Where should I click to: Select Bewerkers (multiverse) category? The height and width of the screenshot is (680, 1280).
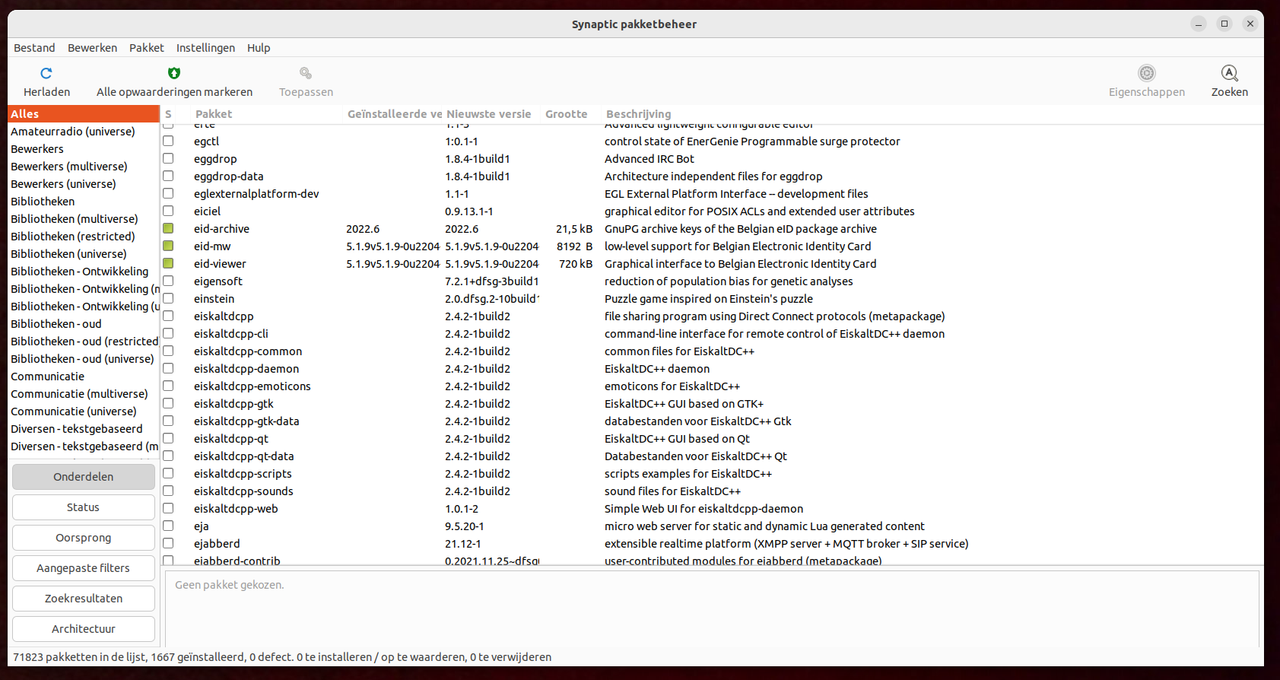(83, 167)
